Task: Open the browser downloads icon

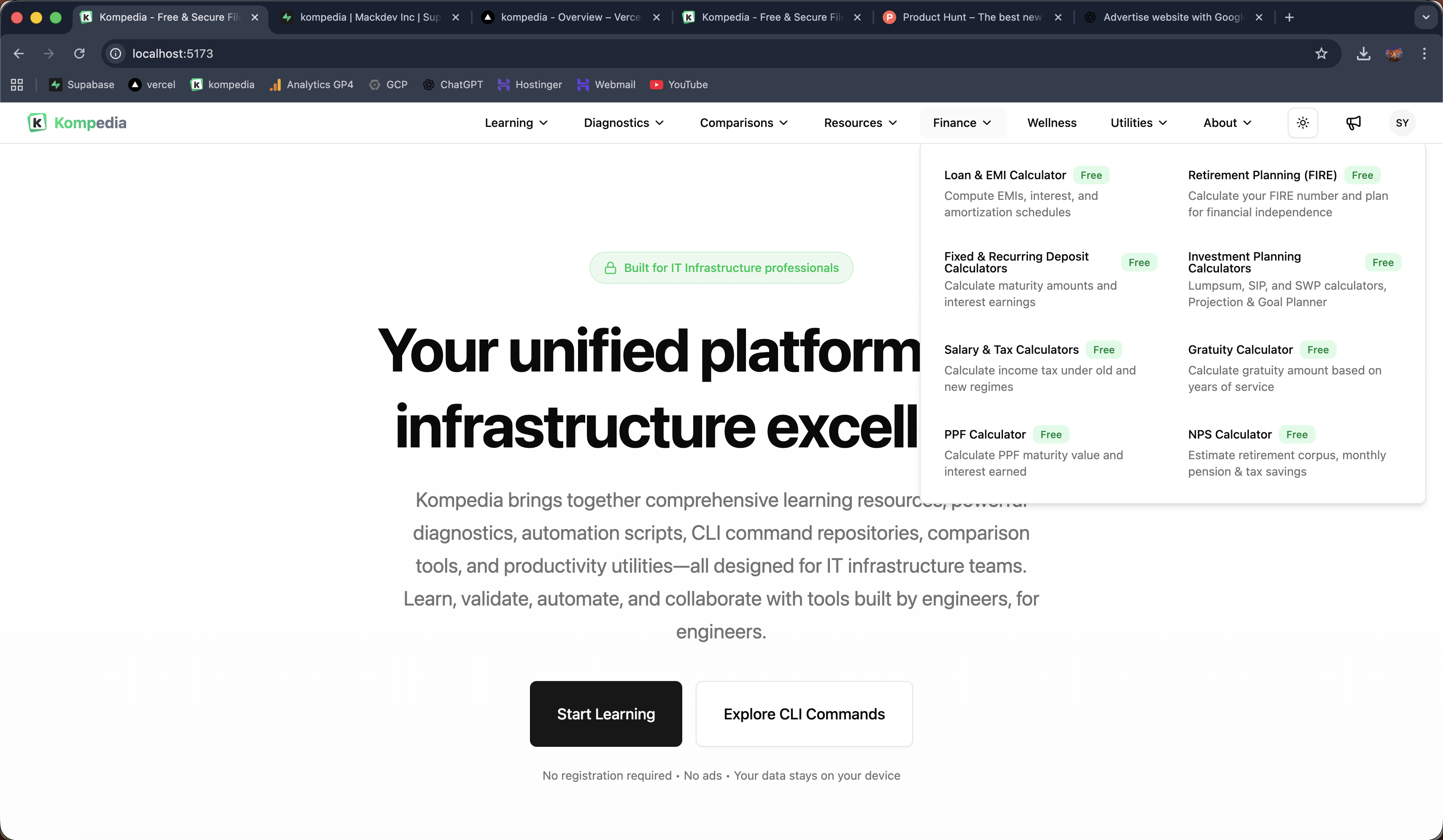Action: click(x=1363, y=54)
